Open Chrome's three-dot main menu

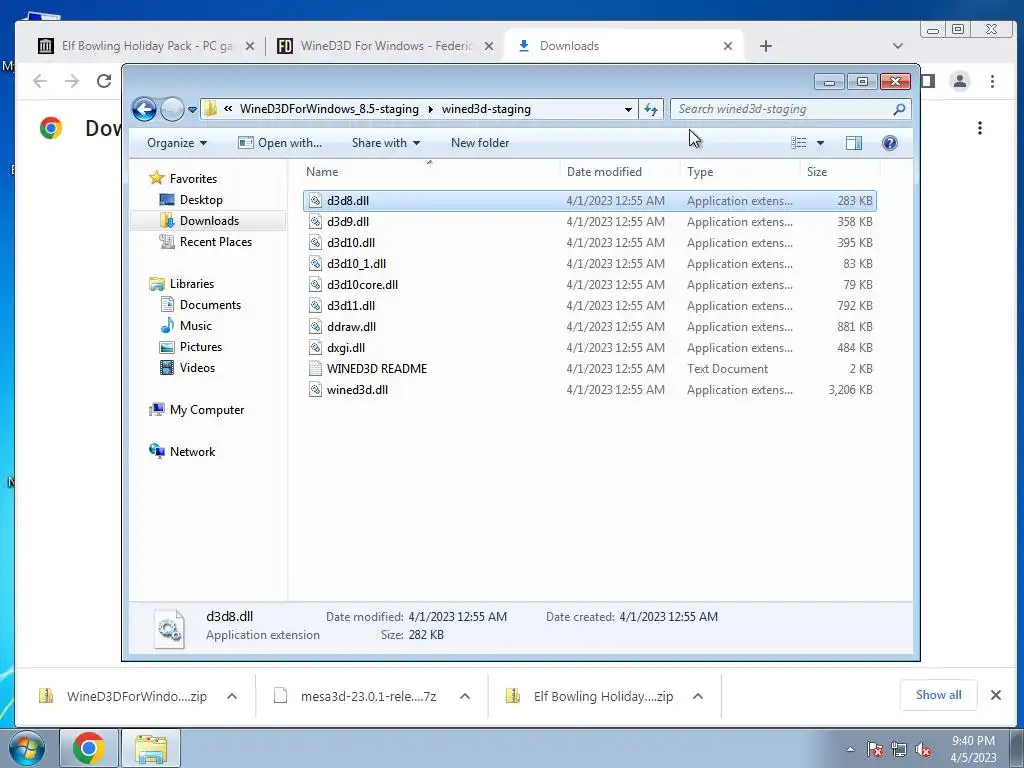(992, 81)
